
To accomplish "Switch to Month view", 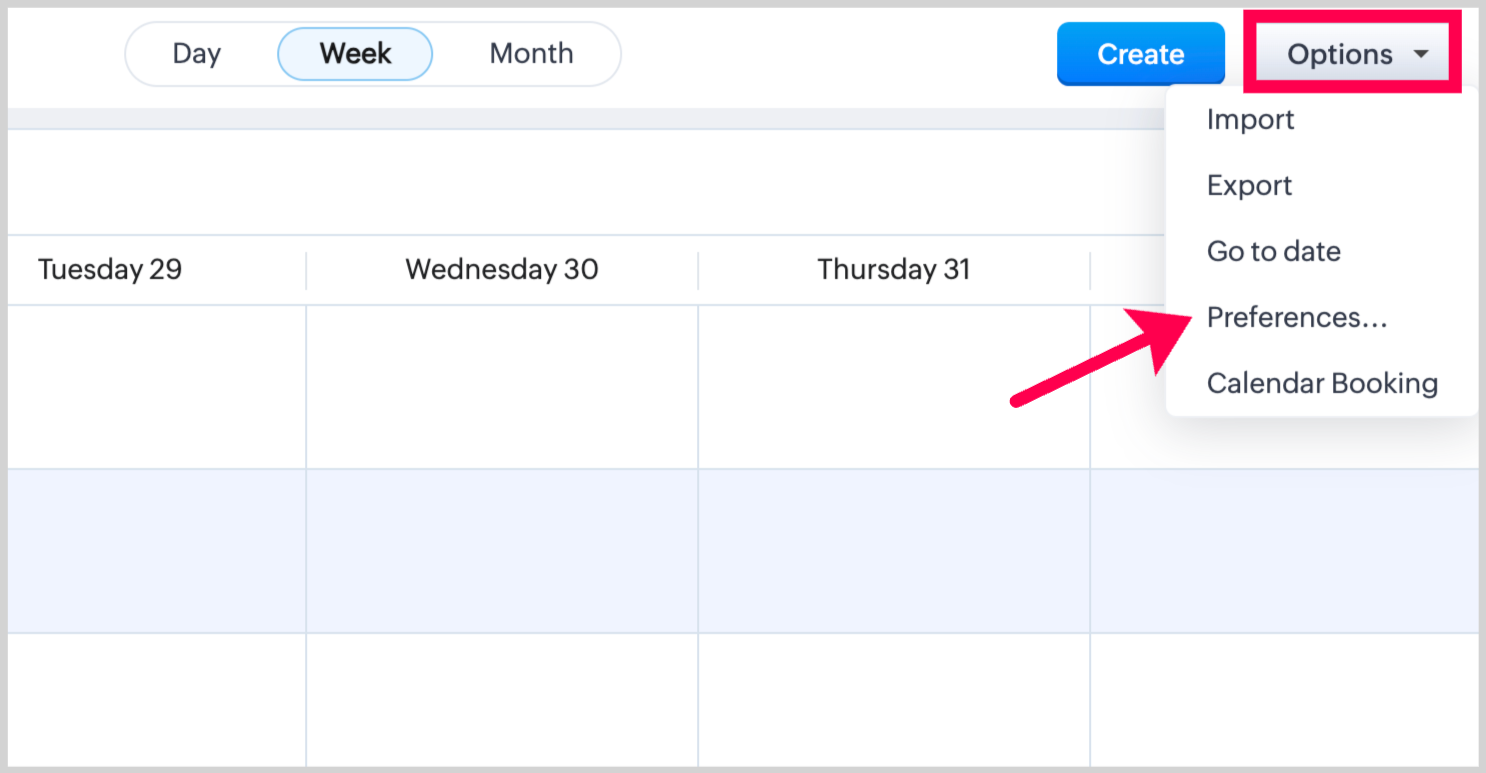I will (531, 54).
